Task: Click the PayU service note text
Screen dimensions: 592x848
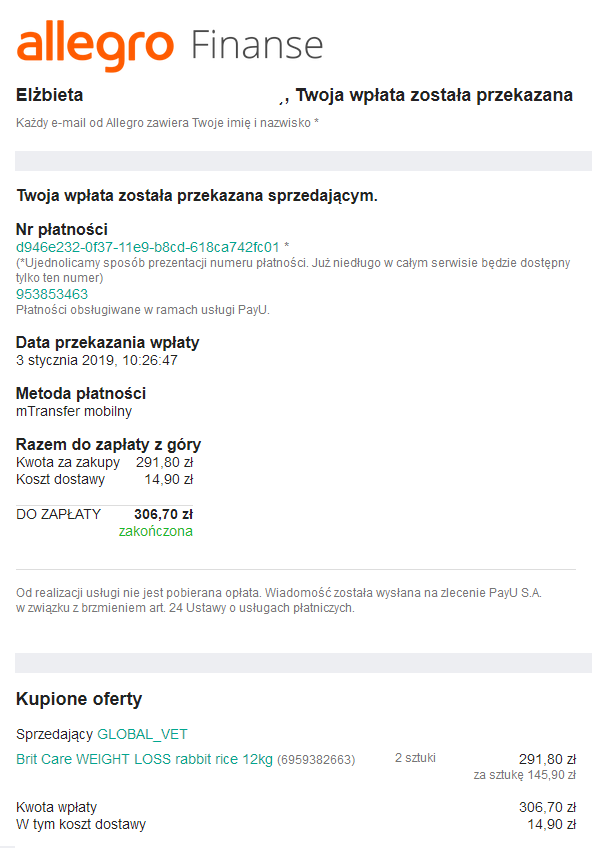Action: pos(143,310)
